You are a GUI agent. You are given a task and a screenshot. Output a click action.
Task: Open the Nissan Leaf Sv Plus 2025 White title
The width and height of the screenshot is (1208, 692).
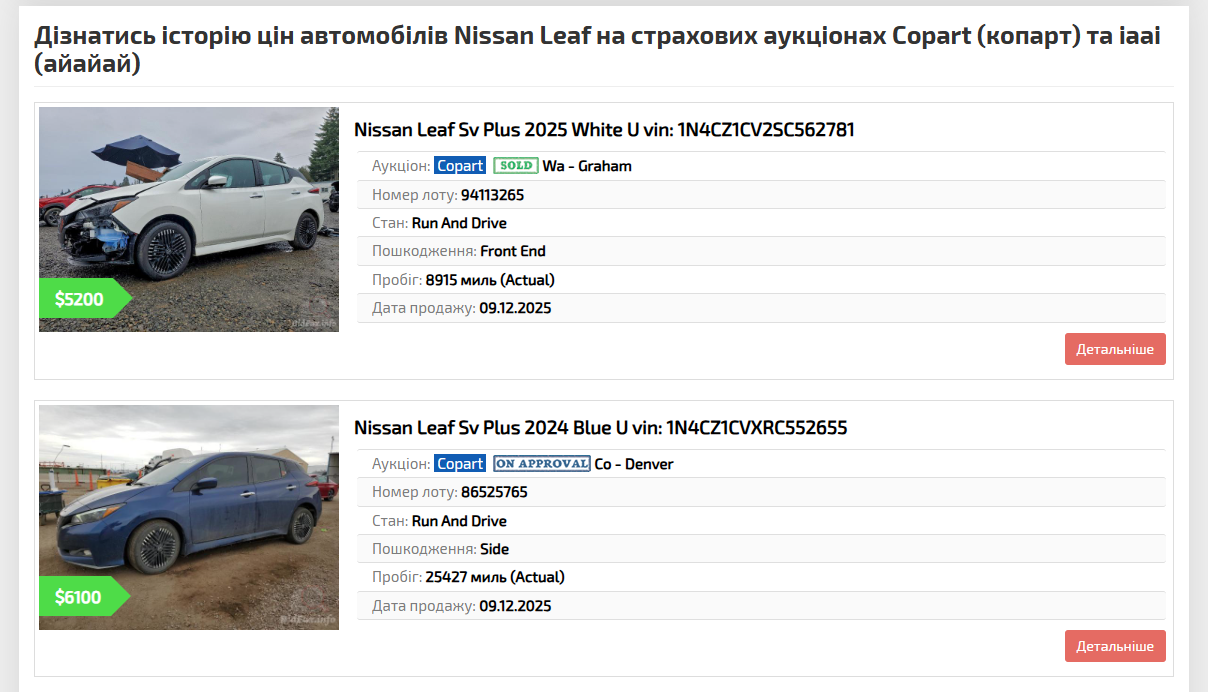(603, 130)
